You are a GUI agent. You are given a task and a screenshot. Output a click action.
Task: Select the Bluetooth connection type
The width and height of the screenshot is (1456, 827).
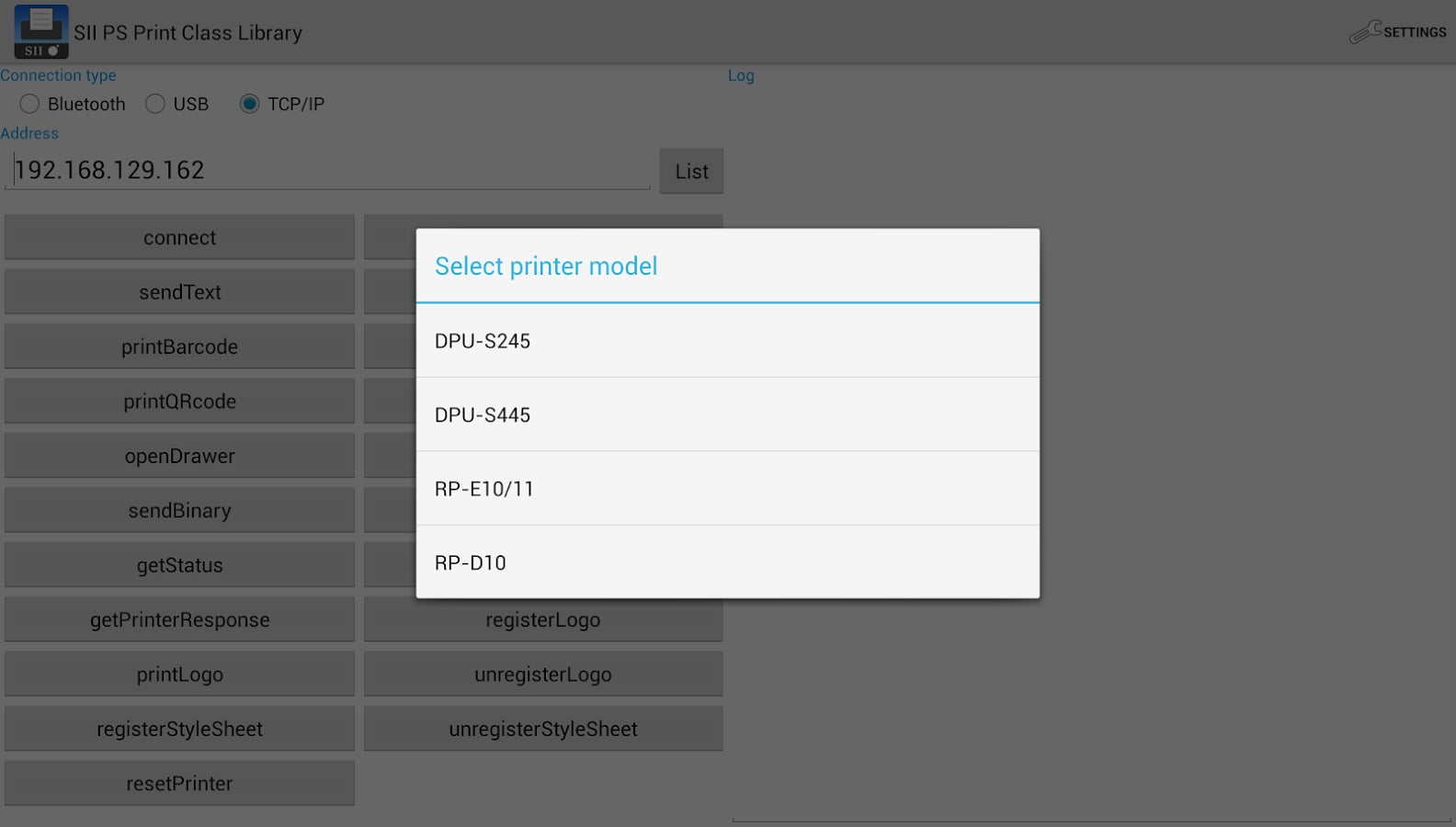[x=73, y=104]
